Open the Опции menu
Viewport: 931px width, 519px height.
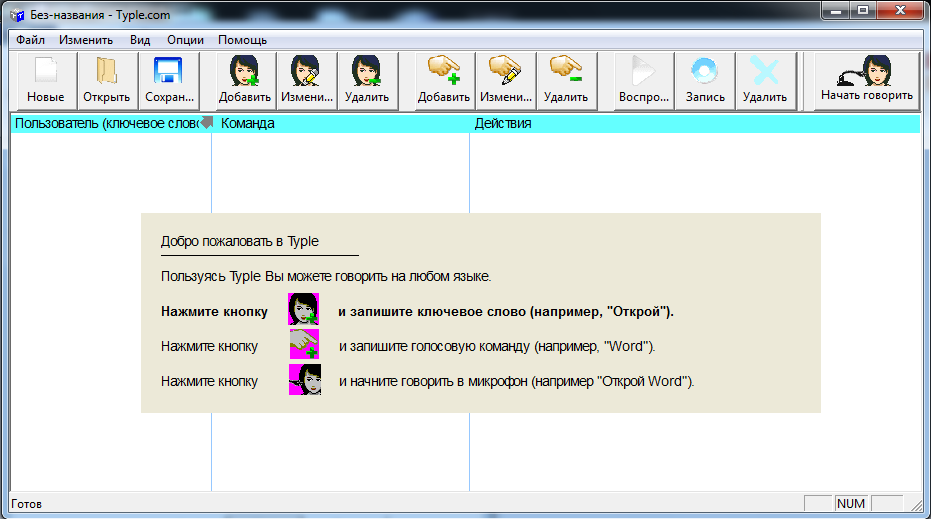click(x=186, y=40)
